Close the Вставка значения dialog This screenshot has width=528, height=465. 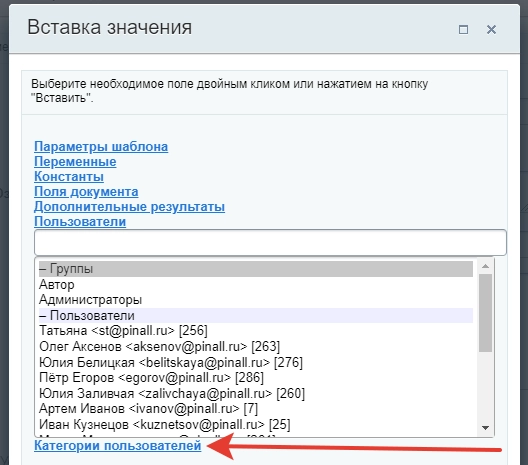491,30
